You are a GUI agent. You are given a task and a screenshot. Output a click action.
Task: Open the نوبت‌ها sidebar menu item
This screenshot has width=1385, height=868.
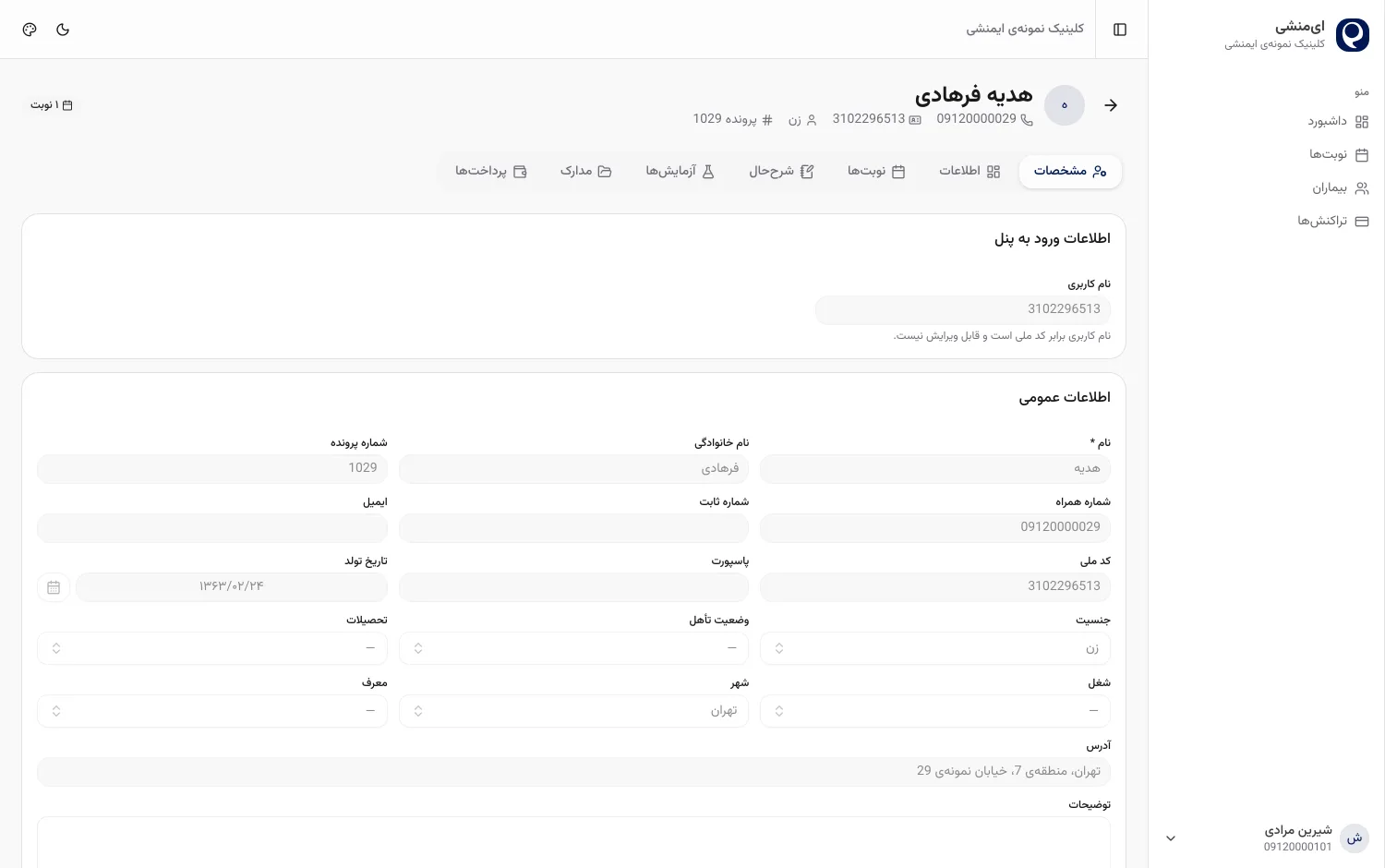1338,154
